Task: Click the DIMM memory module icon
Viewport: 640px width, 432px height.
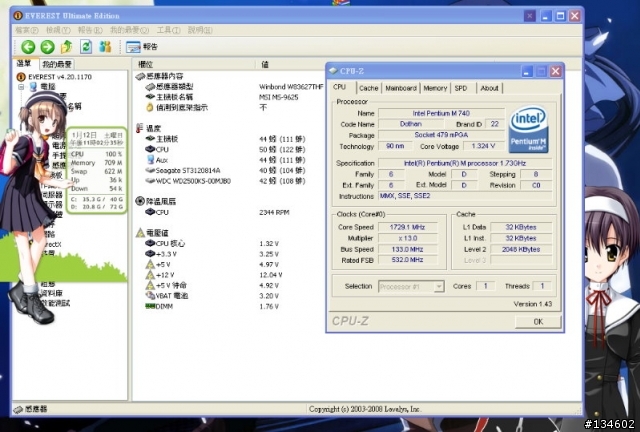Action: coord(150,306)
